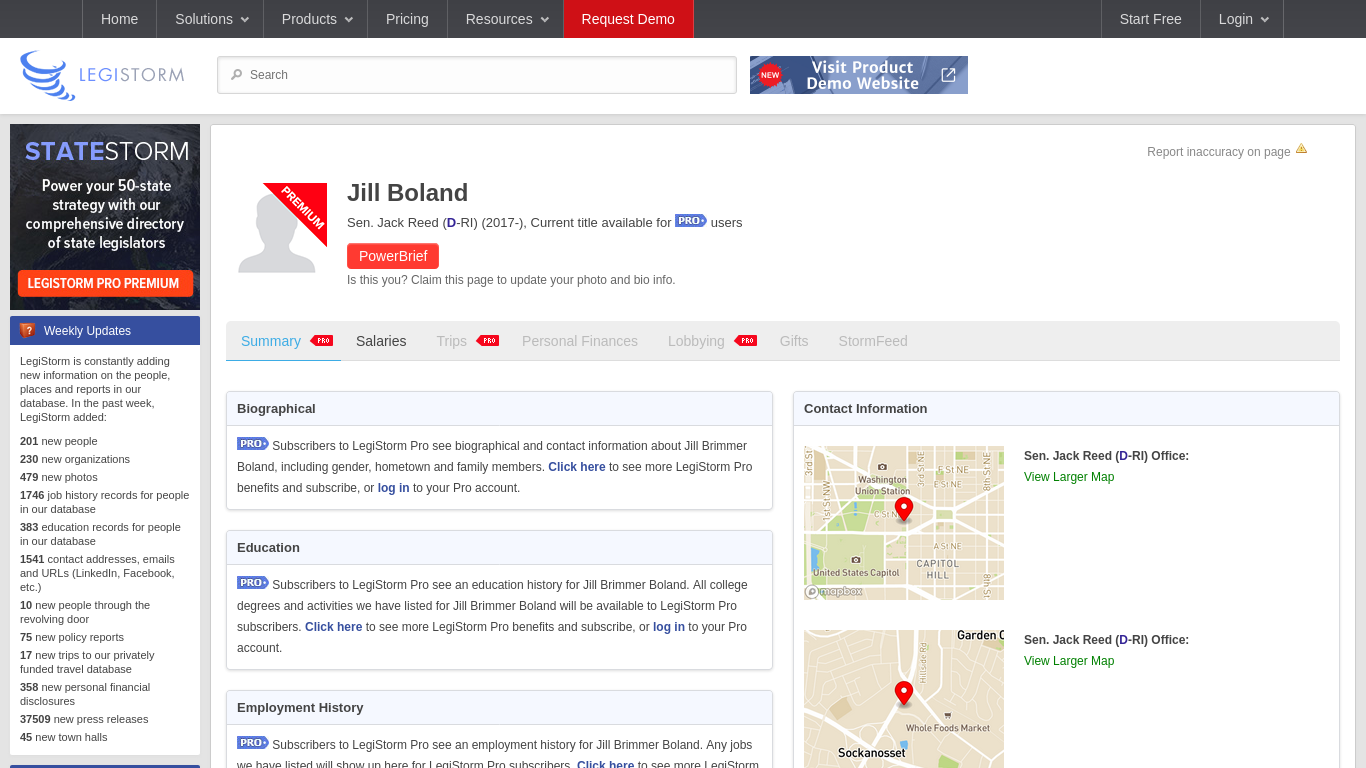Viewport: 1366px width, 768px height.
Task: Open the Login dropdown
Action: [x=1242, y=19]
